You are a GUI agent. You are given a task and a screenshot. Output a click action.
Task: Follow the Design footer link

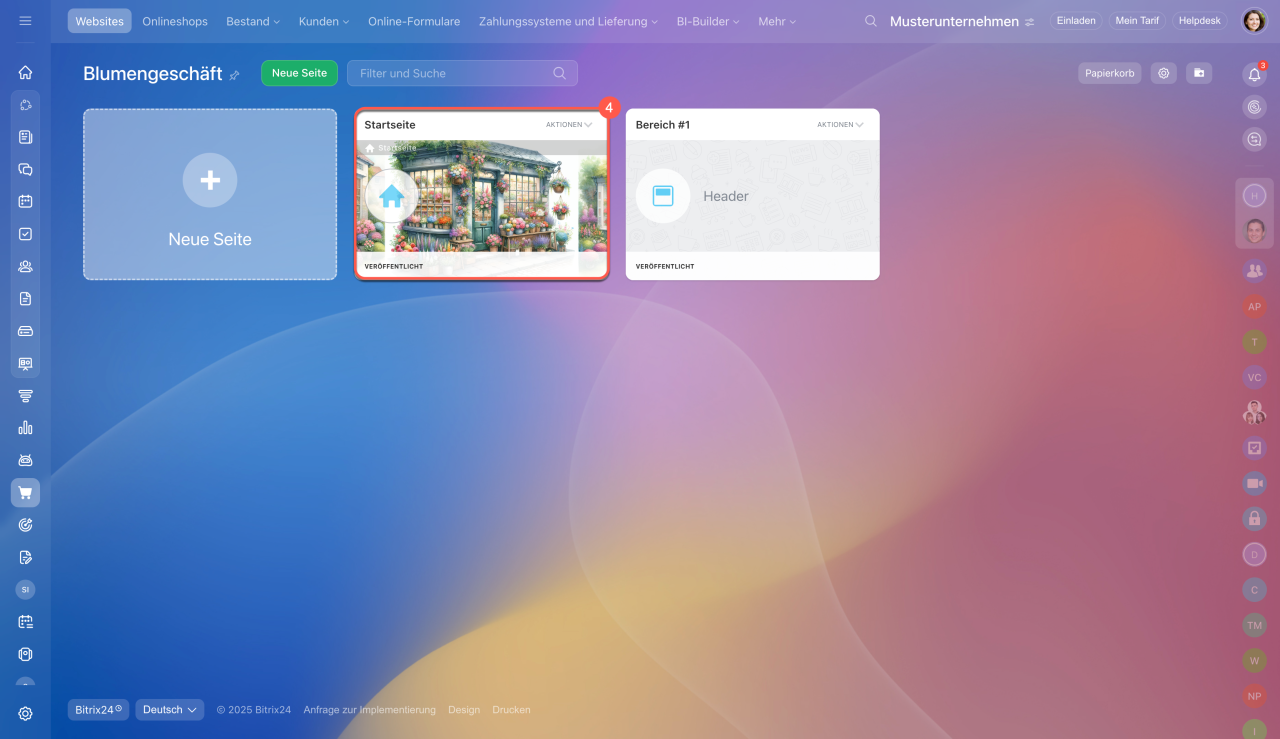464,710
